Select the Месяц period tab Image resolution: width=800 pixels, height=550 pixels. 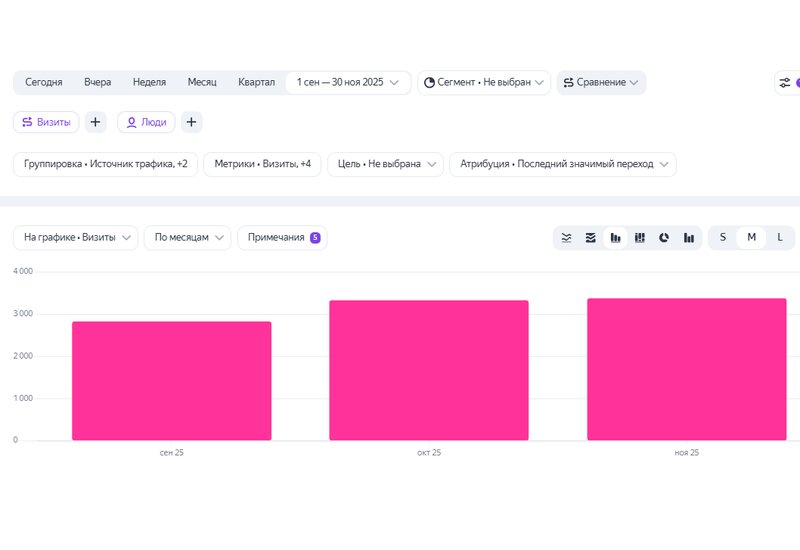coord(202,83)
